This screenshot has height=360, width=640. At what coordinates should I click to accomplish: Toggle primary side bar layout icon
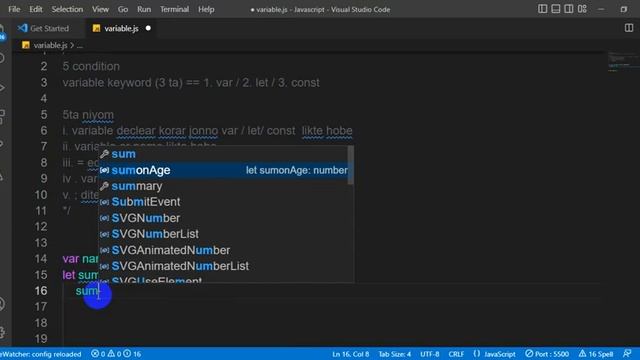[x=542, y=9]
